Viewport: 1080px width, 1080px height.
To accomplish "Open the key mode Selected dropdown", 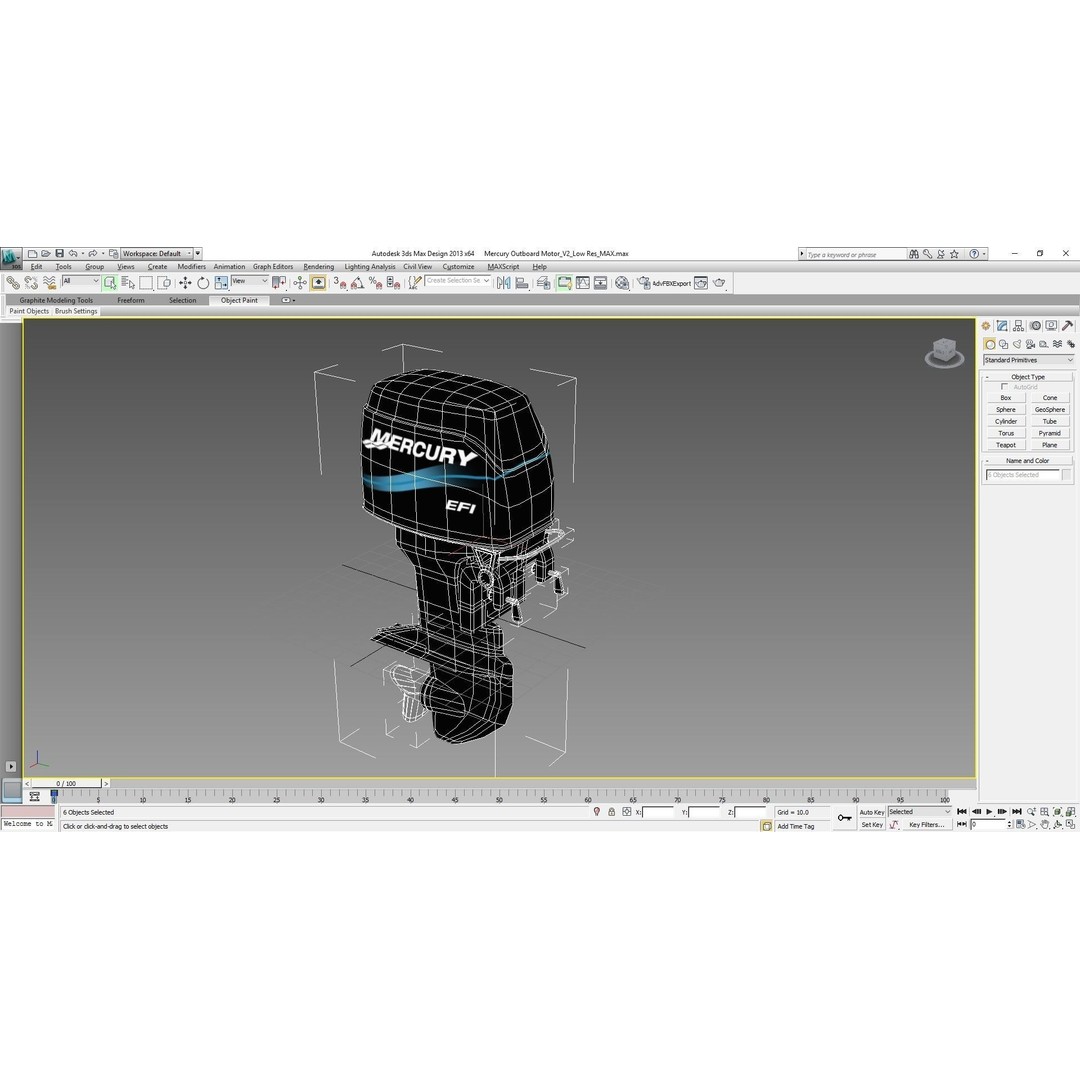I will point(920,812).
